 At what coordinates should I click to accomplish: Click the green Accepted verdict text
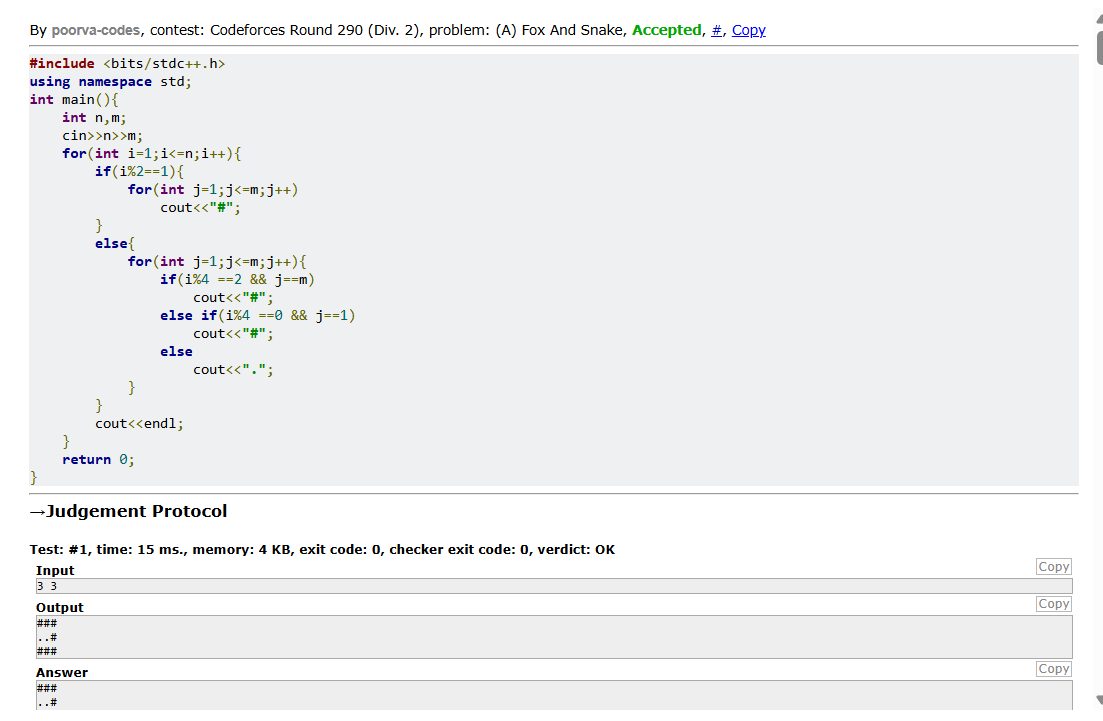tap(667, 30)
